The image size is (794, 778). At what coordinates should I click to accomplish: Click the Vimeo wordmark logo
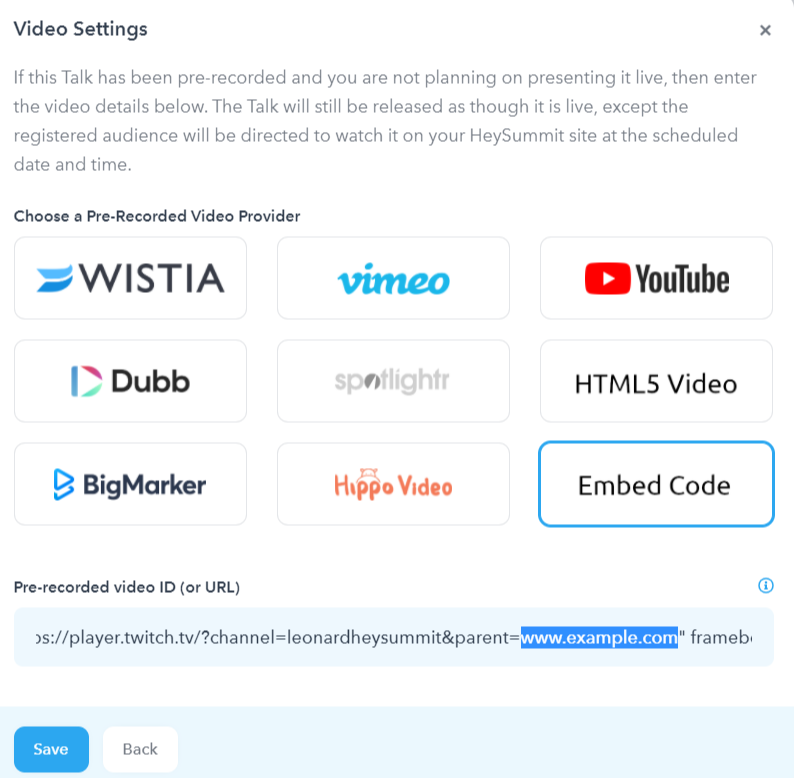click(x=393, y=280)
